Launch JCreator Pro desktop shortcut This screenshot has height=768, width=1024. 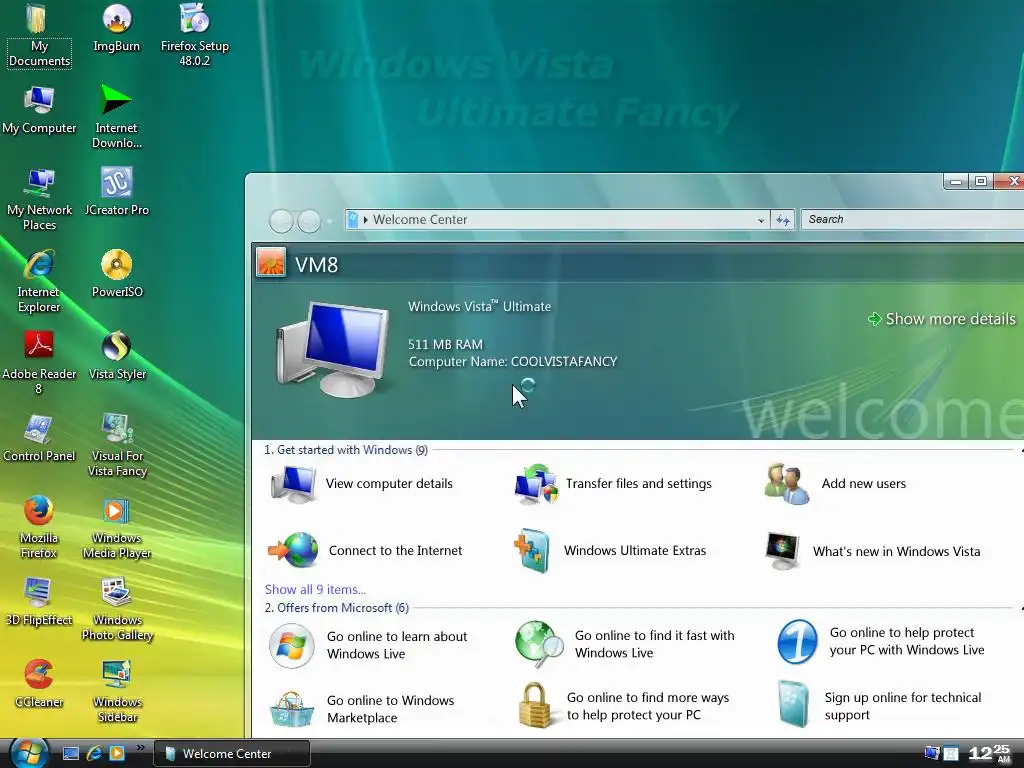[116, 192]
